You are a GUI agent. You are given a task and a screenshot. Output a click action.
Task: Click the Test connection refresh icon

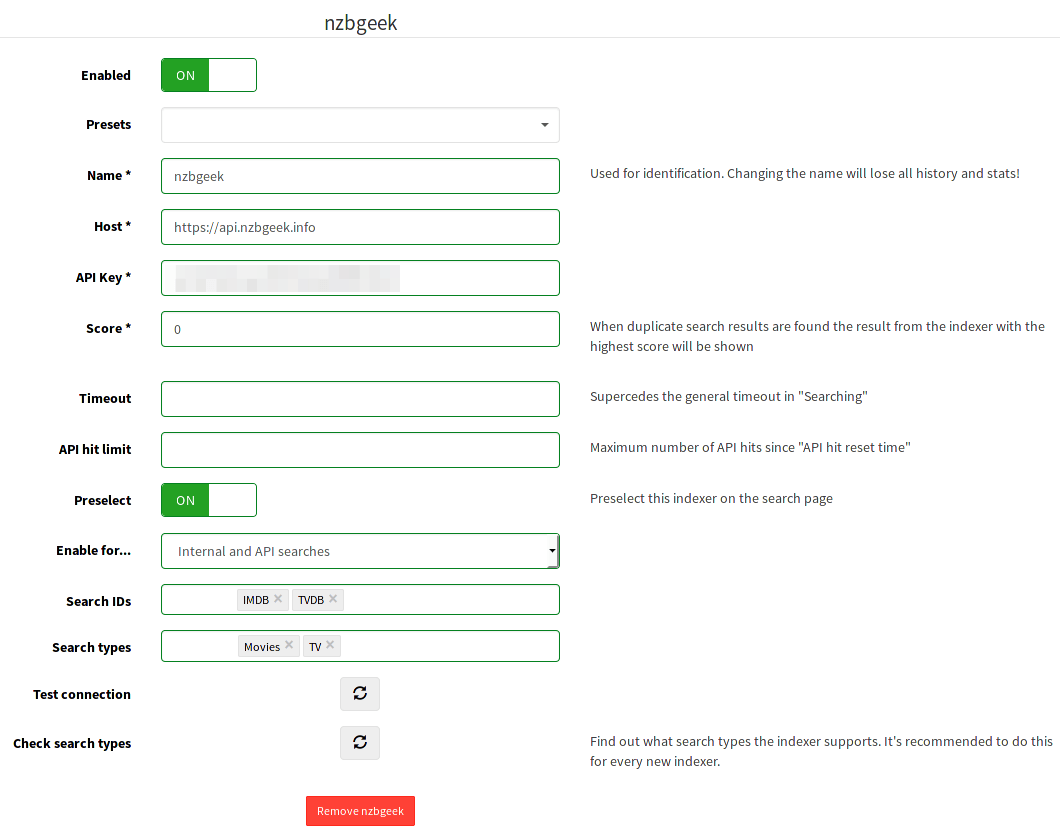point(360,693)
